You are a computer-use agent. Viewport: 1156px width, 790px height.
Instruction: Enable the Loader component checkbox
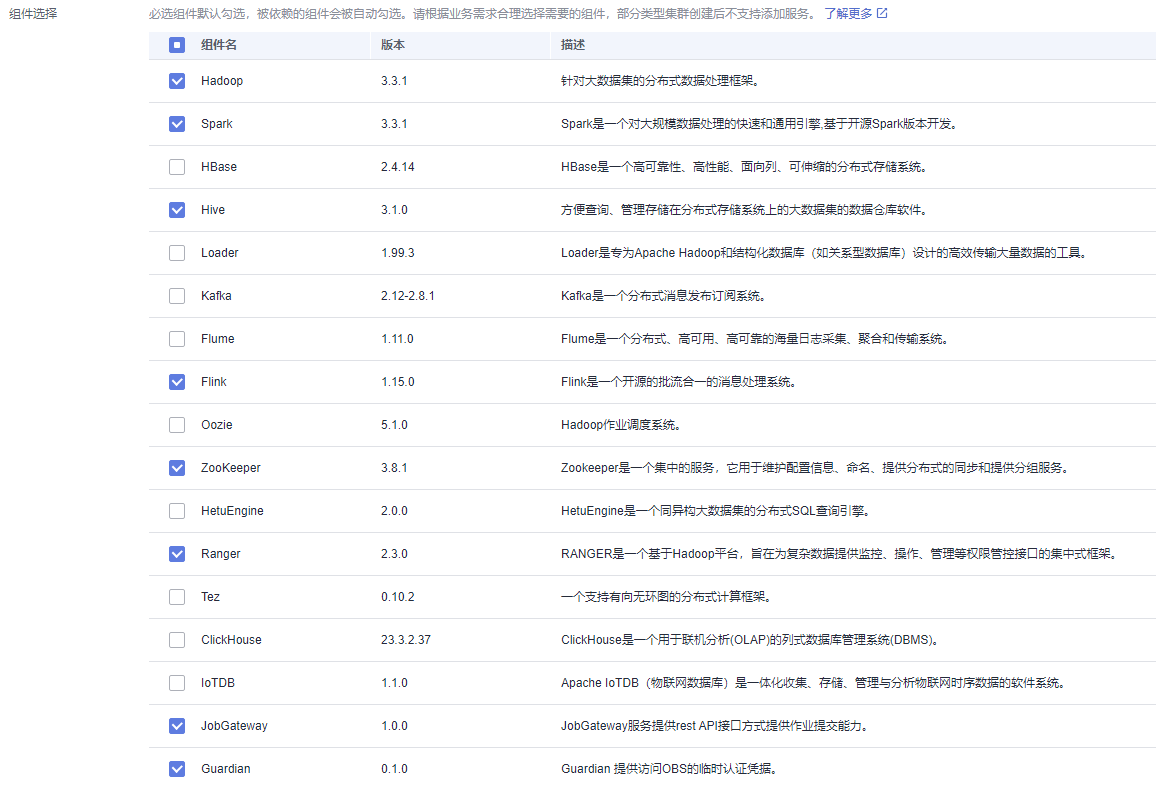pyautogui.click(x=177, y=253)
